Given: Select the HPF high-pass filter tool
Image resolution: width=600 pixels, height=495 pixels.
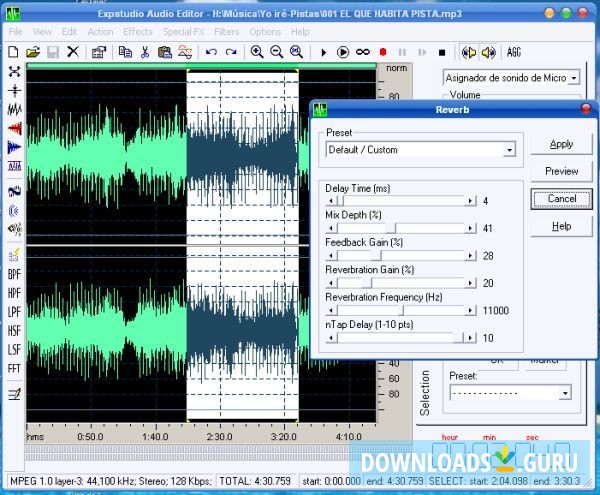Looking at the screenshot, I should 14,293.
